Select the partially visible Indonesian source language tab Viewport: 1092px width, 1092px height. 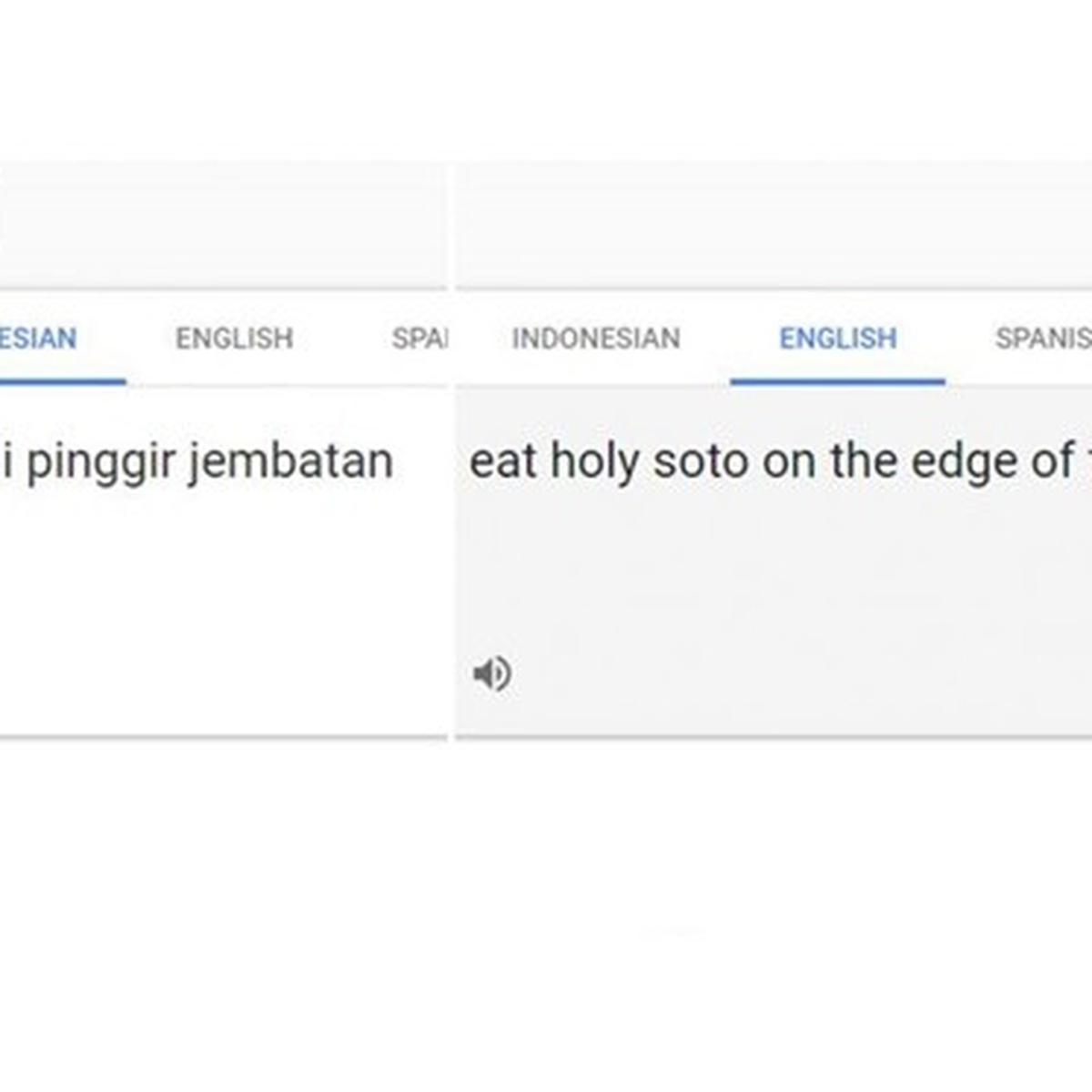point(38,339)
